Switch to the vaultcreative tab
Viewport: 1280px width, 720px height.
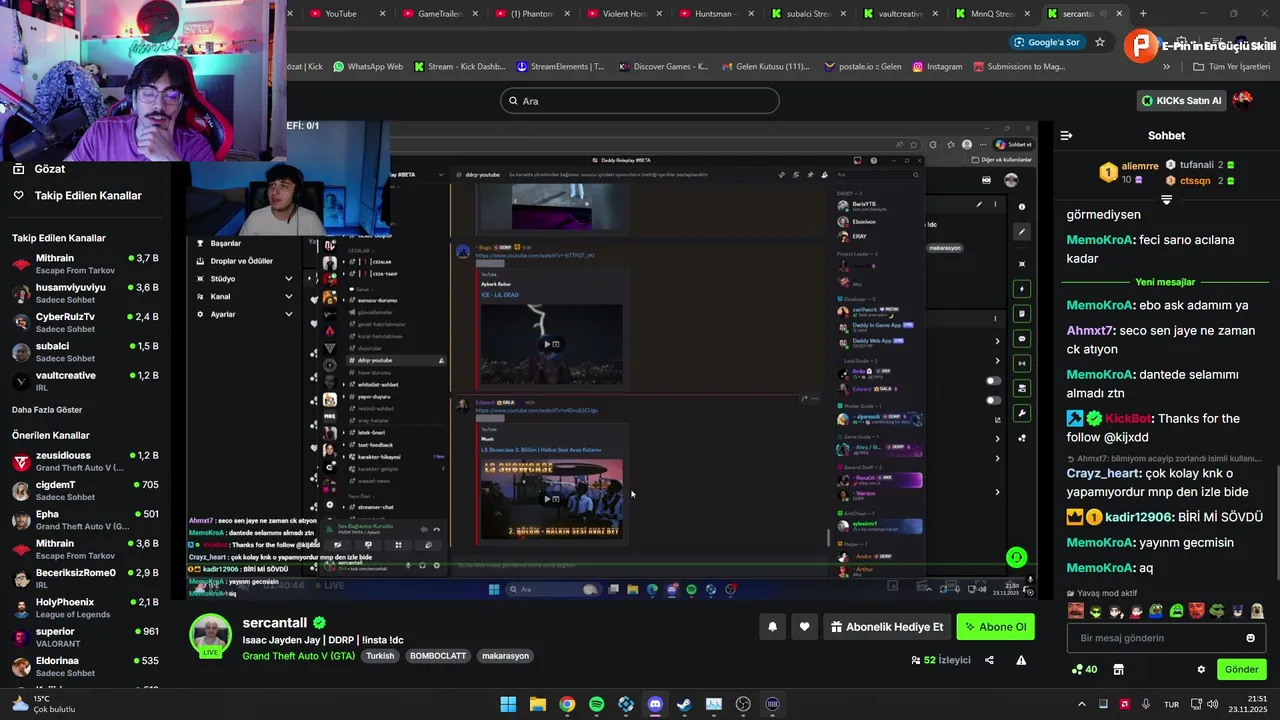900,14
